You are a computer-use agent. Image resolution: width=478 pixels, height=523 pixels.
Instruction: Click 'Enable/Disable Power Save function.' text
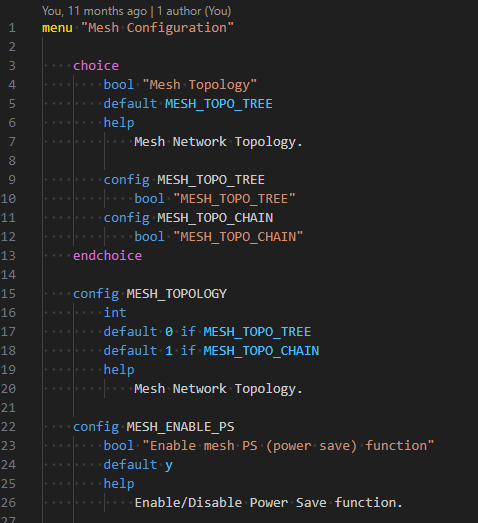point(269,503)
